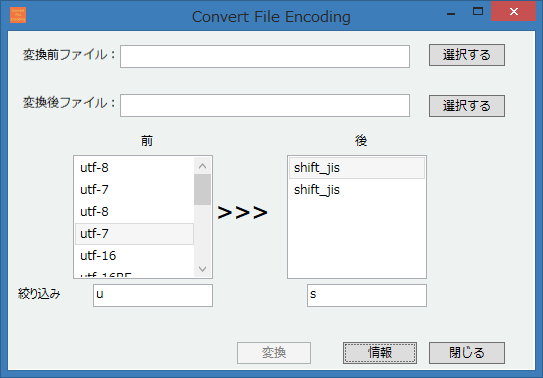Select utf-16 in the 前 encoding list
The image size is (543, 378).
coord(134,256)
